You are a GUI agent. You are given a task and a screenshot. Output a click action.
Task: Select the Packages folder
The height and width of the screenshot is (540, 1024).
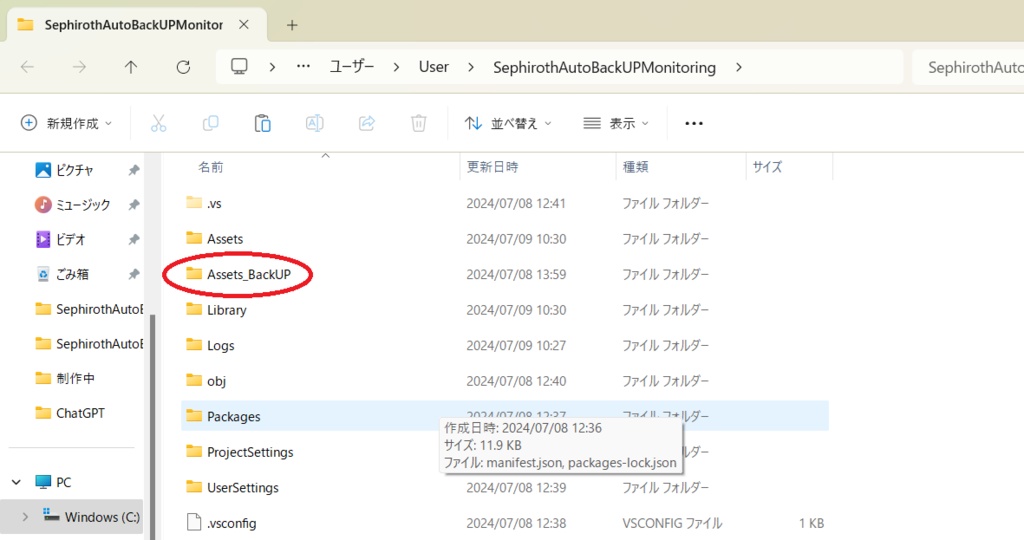[x=233, y=416]
